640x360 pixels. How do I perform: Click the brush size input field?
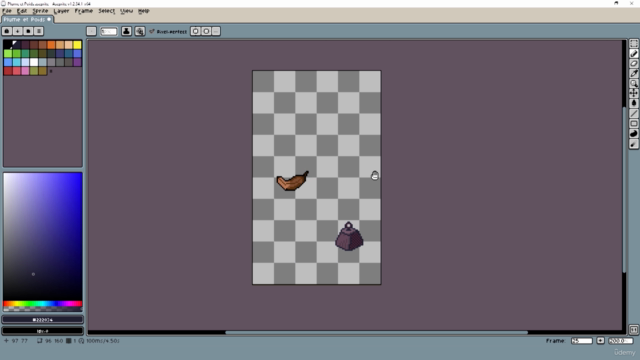(x=109, y=31)
